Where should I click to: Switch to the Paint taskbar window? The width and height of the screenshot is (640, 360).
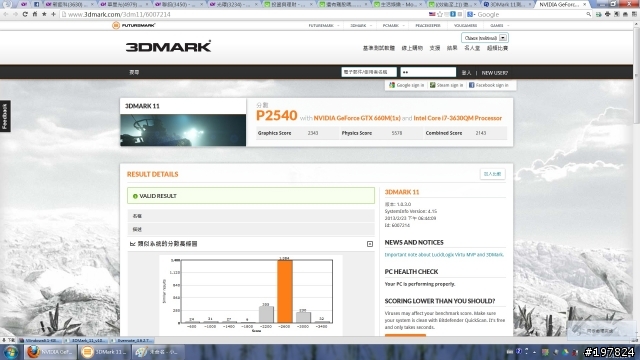[x=158, y=352]
